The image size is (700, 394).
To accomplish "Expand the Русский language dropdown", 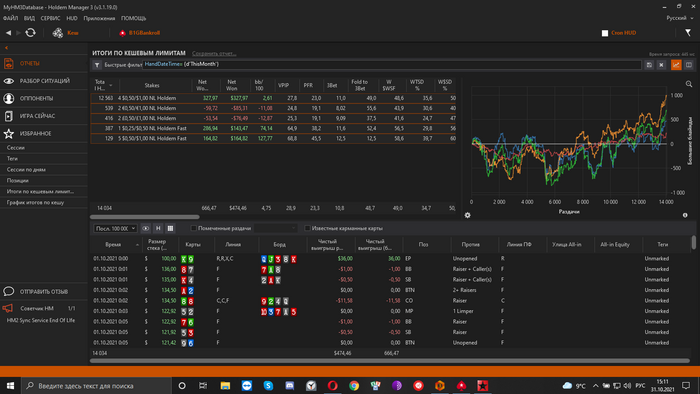I will [x=679, y=18].
